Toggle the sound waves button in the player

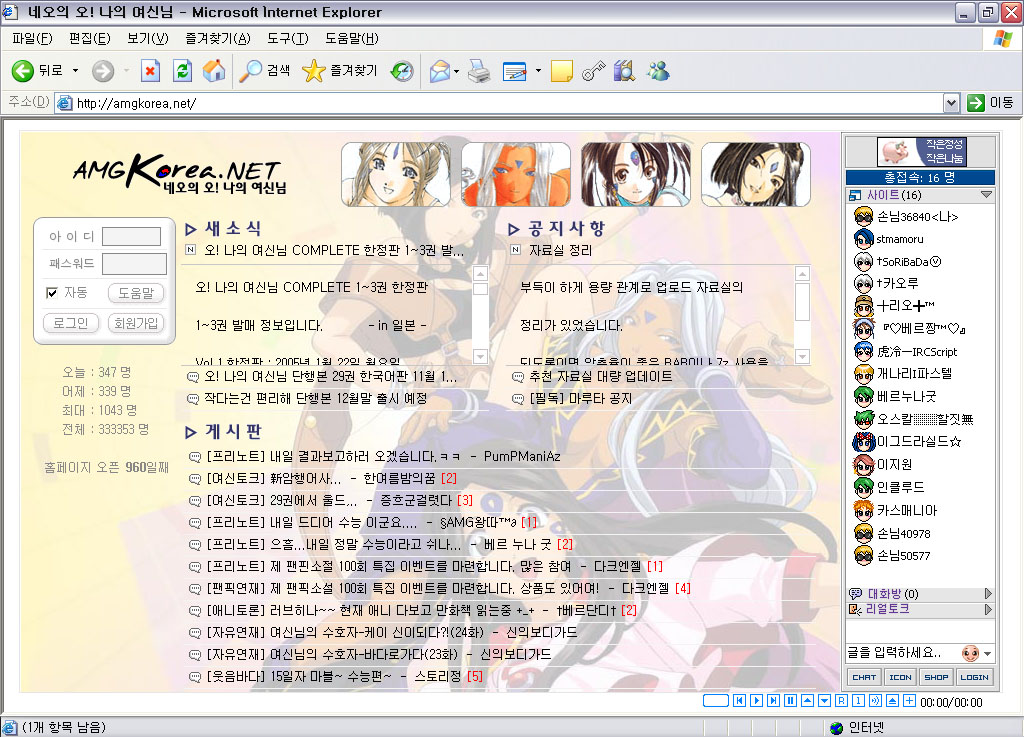(x=875, y=700)
